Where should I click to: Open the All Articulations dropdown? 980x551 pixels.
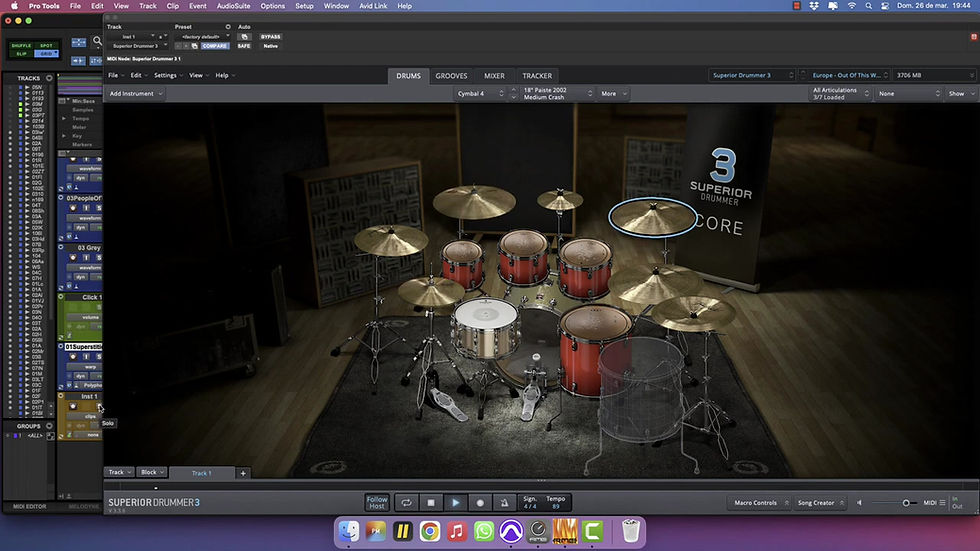839,94
